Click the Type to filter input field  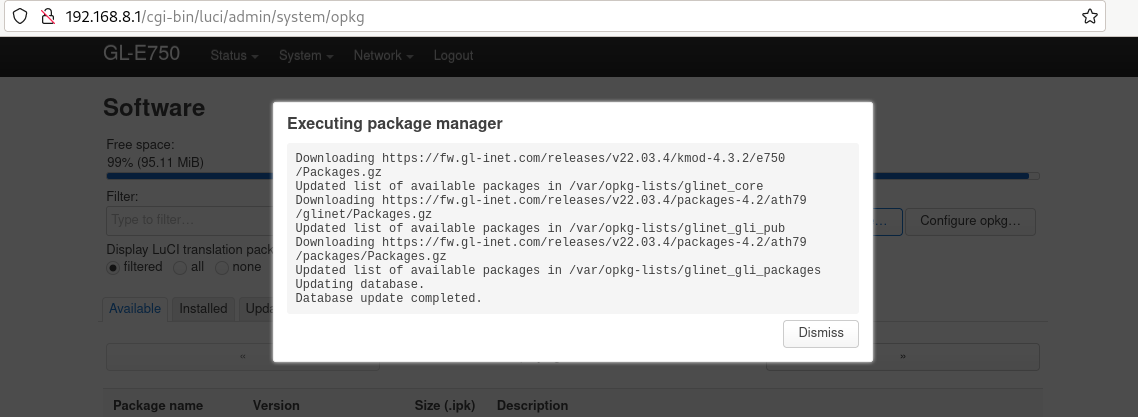coord(189,220)
